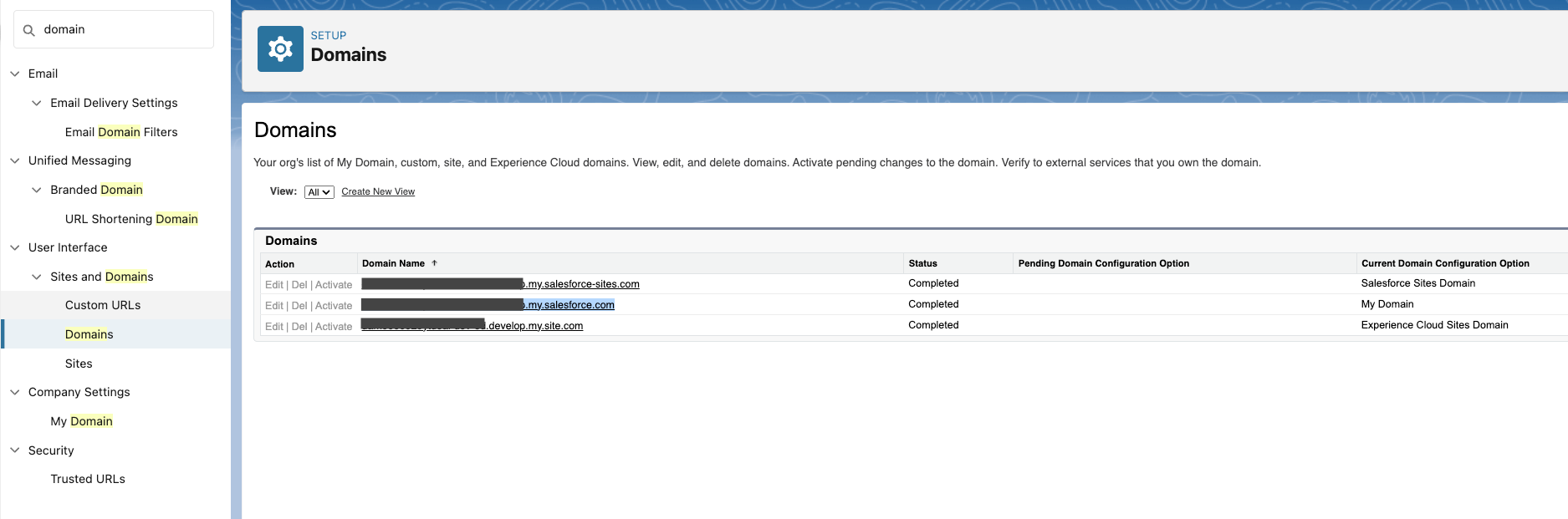Open the View dropdown set to All
The image size is (1568, 519).
319,192
